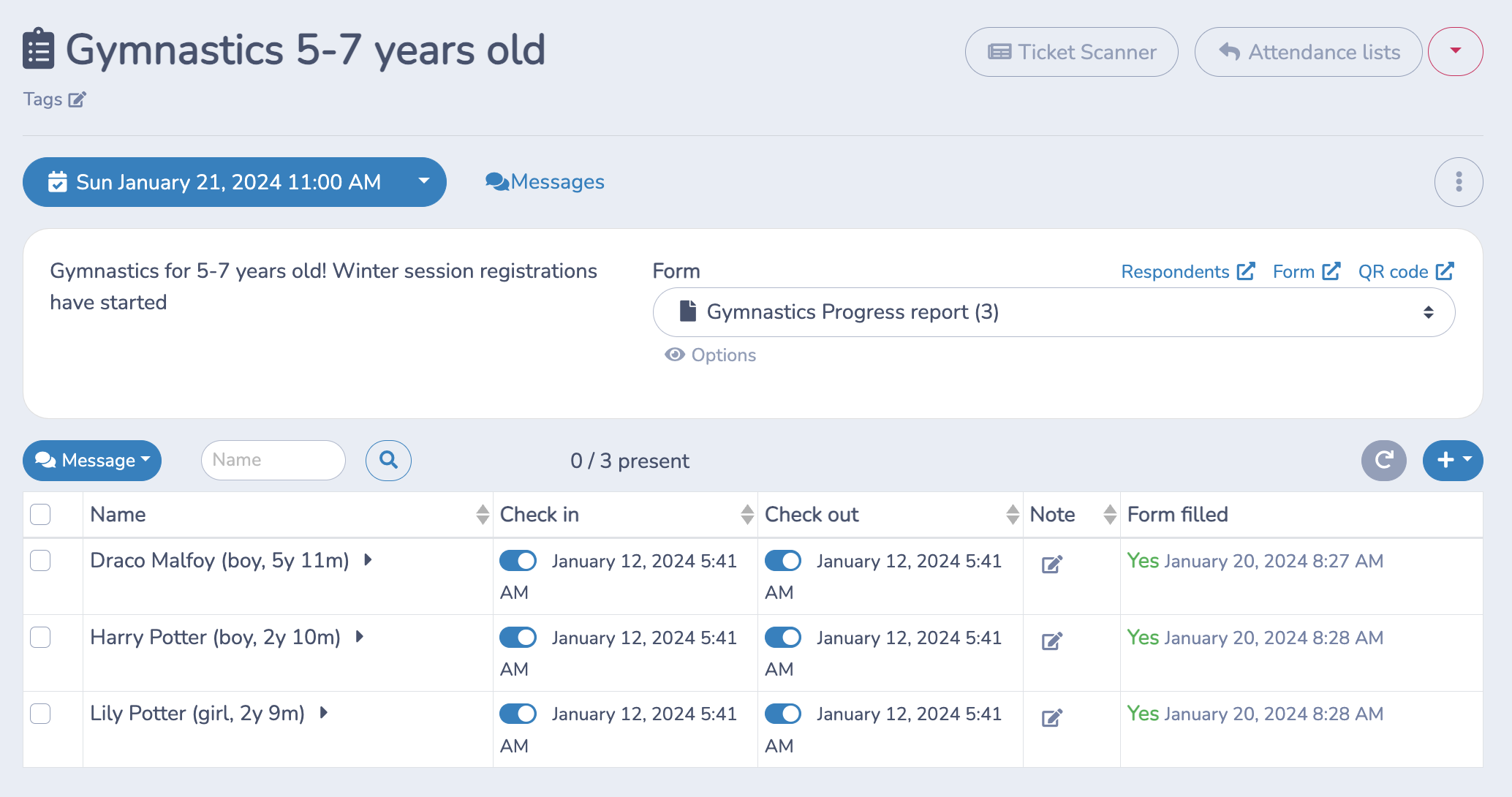The height and width of the screenshot is (797, 1512).
Task: Open the search by clicking the magnifier icon
Action: point(388,460)
